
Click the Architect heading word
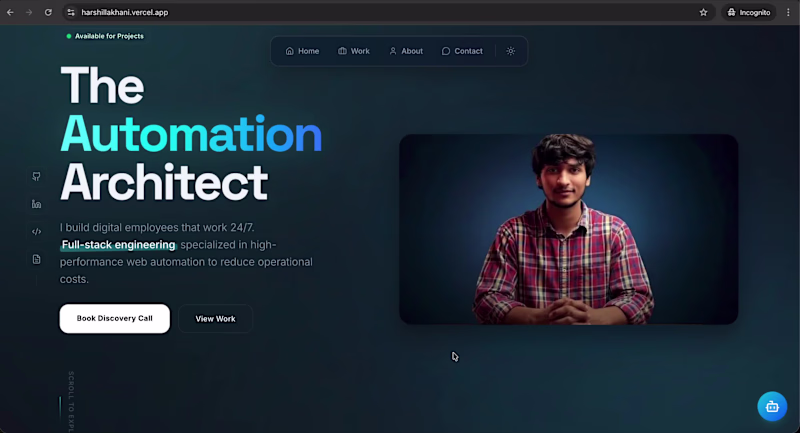point(164,182)
